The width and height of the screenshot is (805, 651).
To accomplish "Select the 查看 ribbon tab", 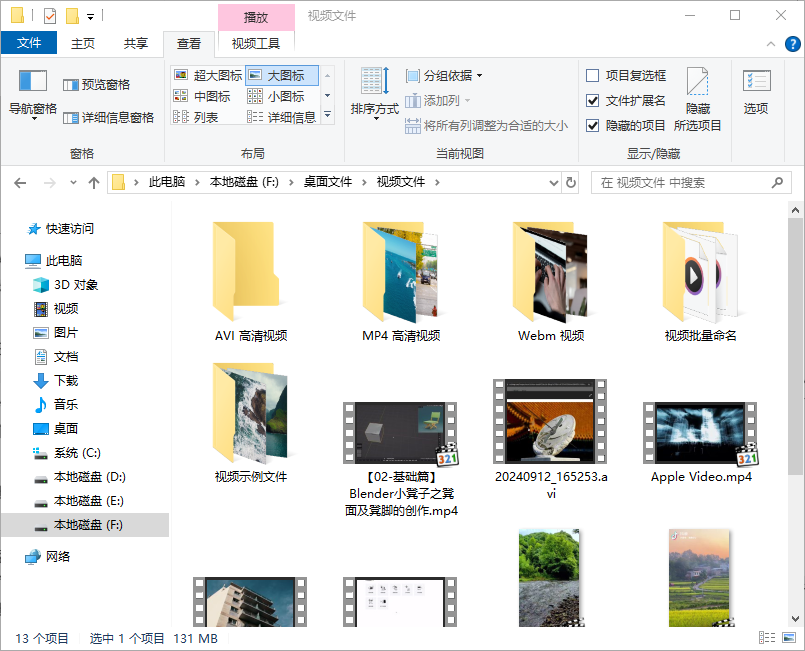I will pyautogui.click(x=189, y=44).
